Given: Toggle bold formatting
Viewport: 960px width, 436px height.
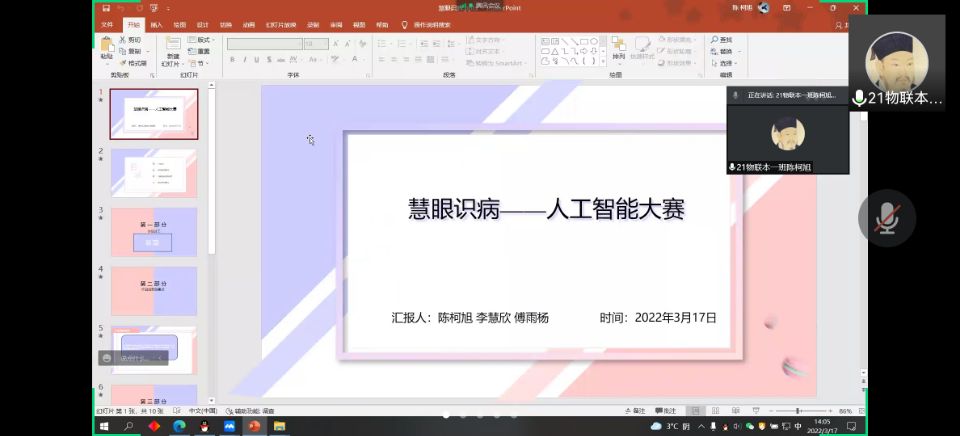Looking at the screenshot, I should [x=231, y=60].
